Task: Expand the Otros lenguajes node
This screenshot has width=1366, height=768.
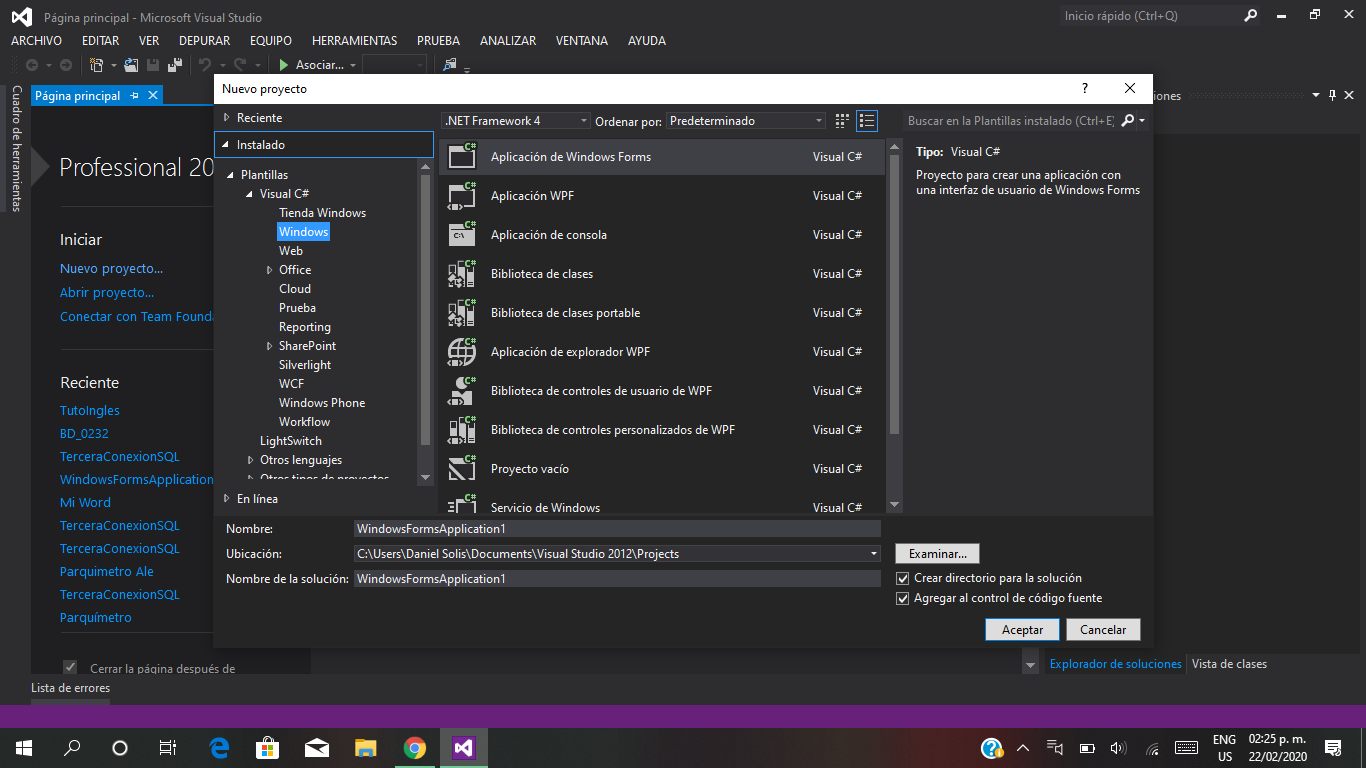Action: [x=251, y=460]
